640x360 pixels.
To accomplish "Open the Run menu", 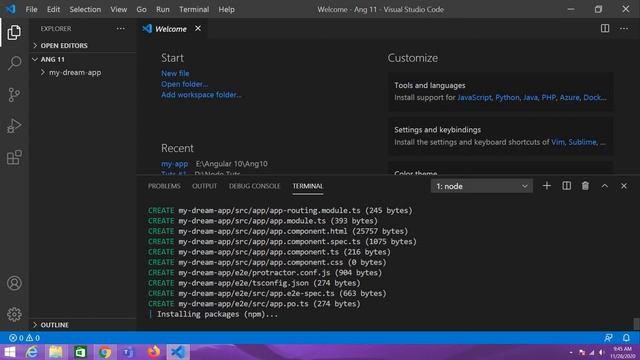I will click(162, 9).
